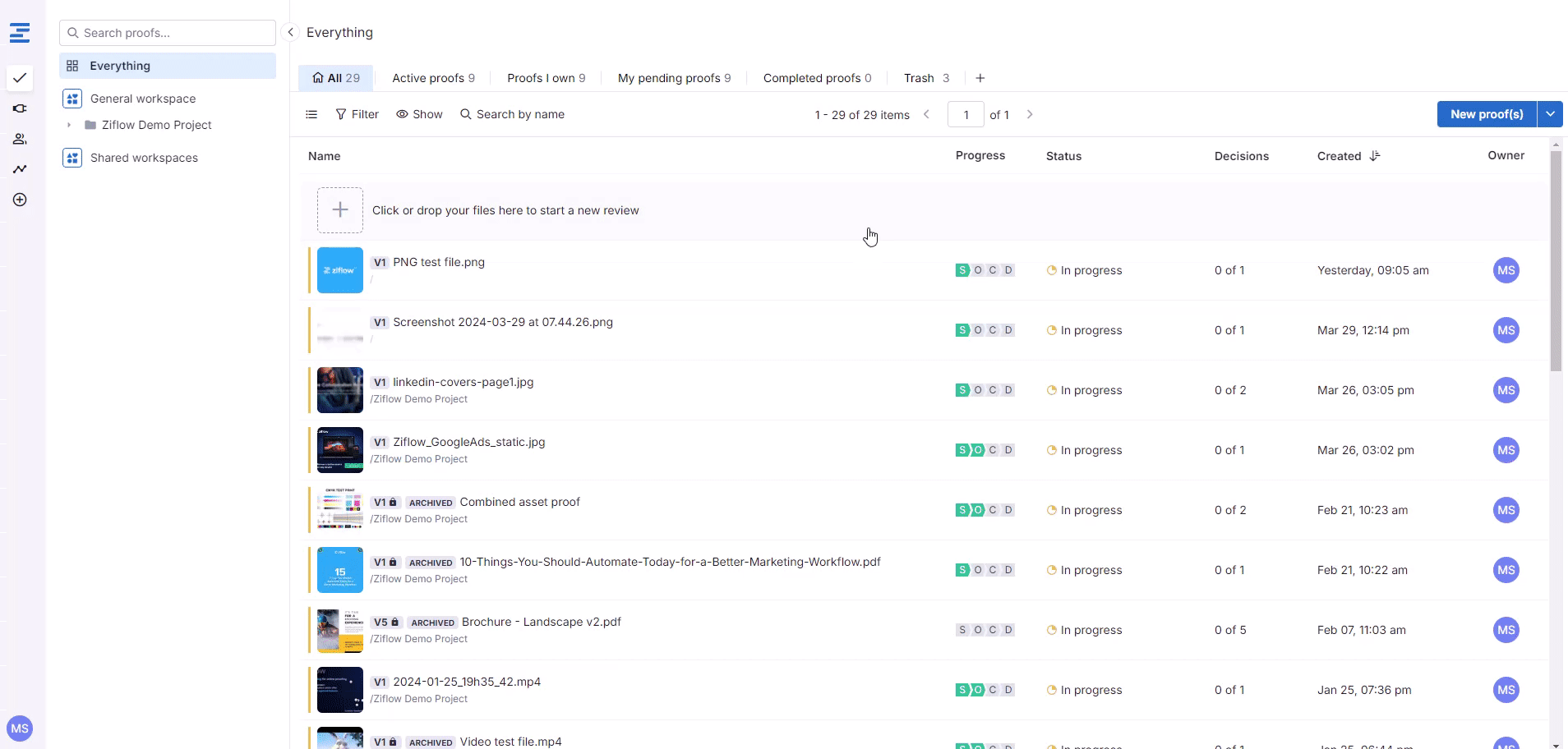This screenshot has height=749, width=1568.
Task: Open the people/contacts icon in sidebar
Action: click(x=20, y=139)
